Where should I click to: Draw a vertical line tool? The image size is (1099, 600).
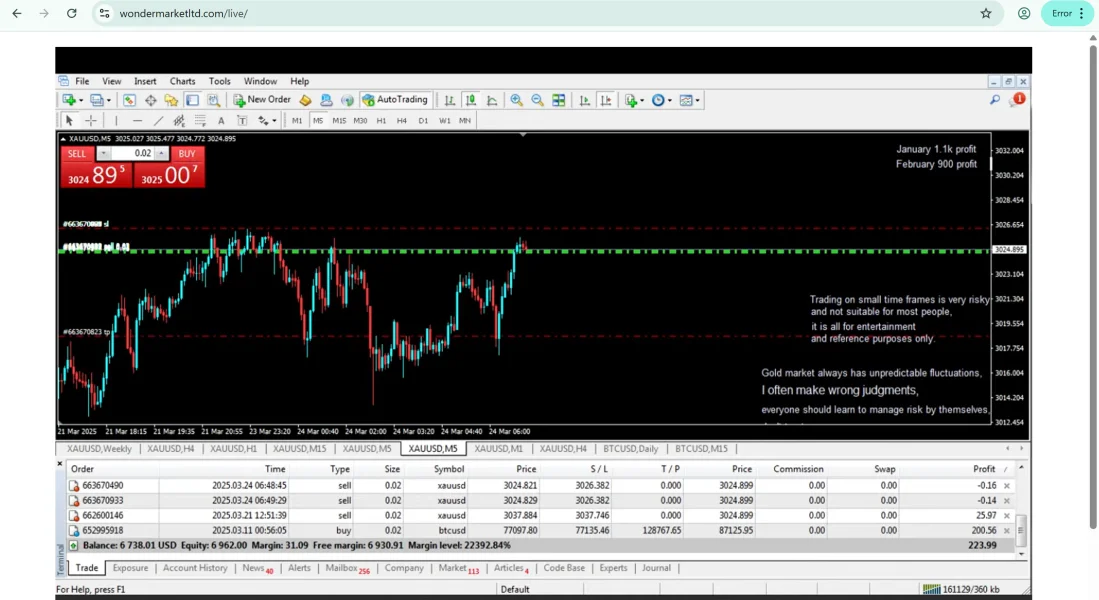(x=116, y=120)
